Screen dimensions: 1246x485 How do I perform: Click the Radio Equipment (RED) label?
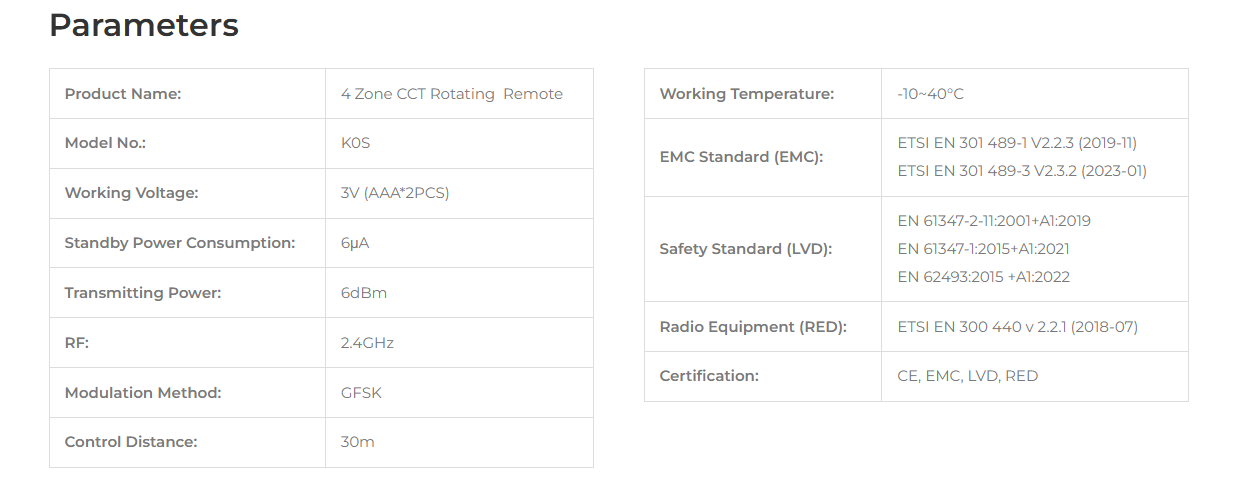(x=753, y=327)
